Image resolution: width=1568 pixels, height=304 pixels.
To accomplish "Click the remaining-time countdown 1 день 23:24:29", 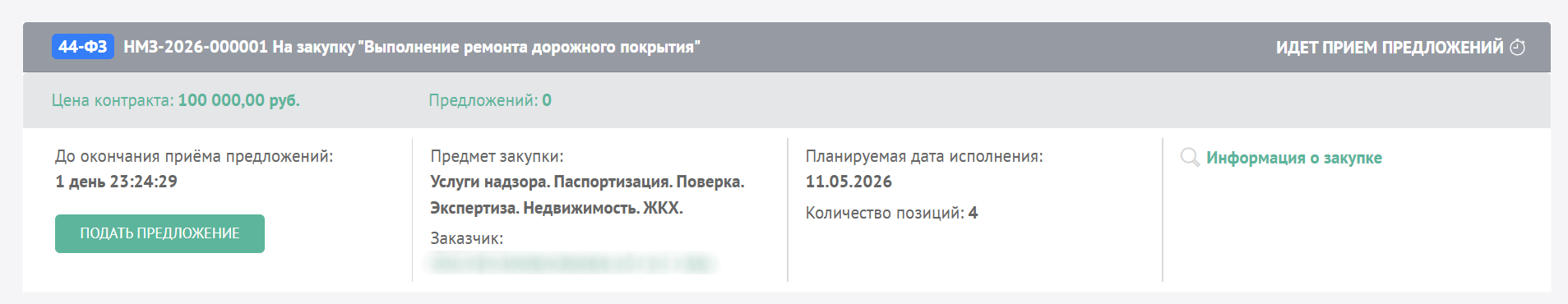I will (116, 182).
